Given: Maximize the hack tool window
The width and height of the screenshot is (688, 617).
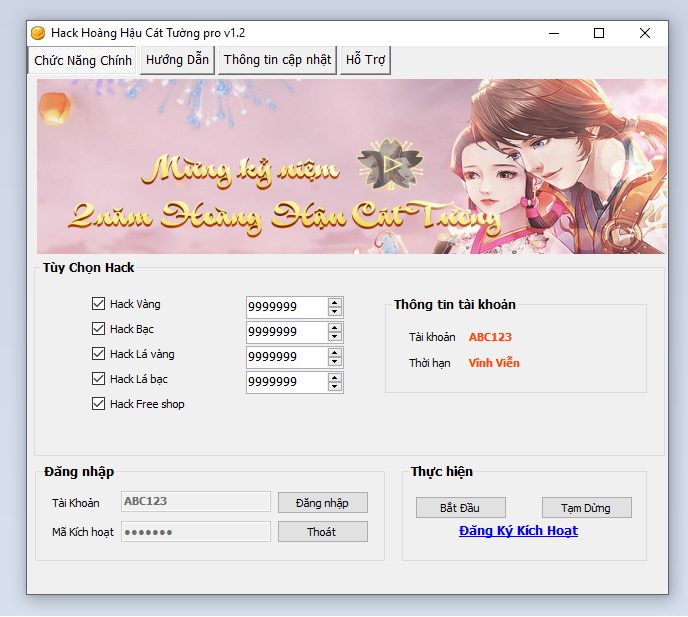Looking at the screenshot, I should tap(599, 33).
